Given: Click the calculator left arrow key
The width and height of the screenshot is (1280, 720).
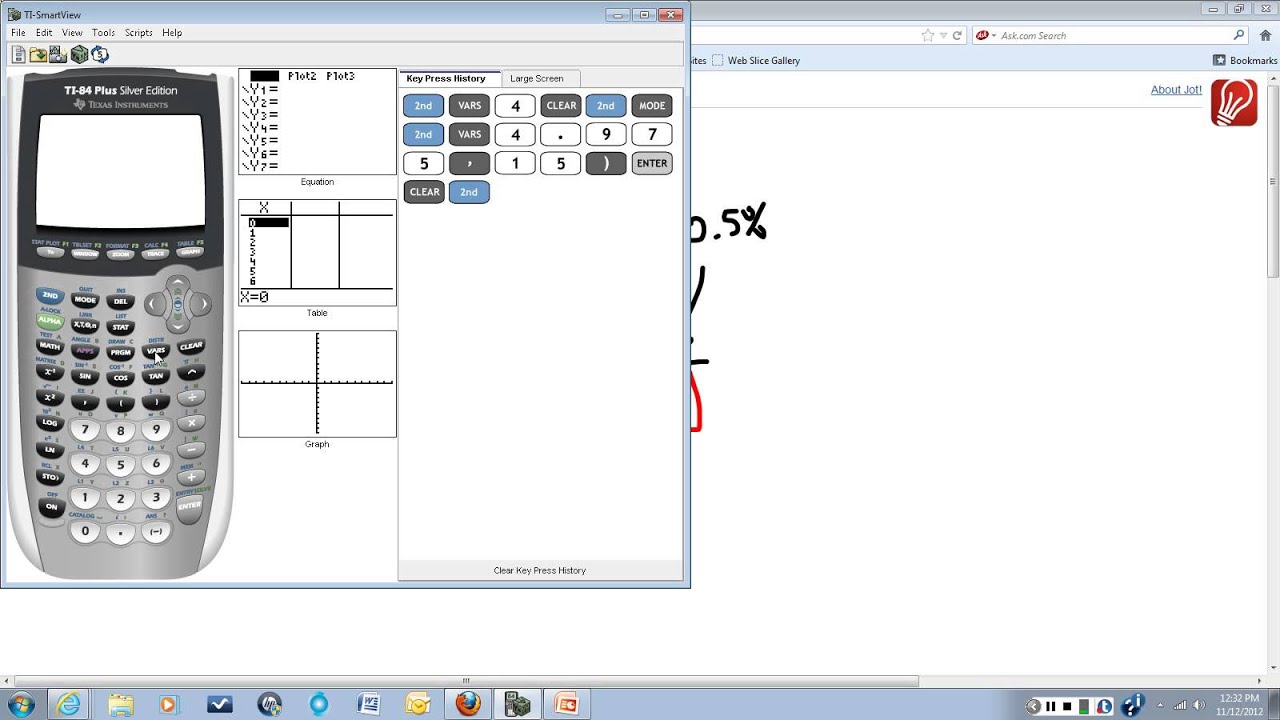Looking at the screenshot, I should 153,304.
